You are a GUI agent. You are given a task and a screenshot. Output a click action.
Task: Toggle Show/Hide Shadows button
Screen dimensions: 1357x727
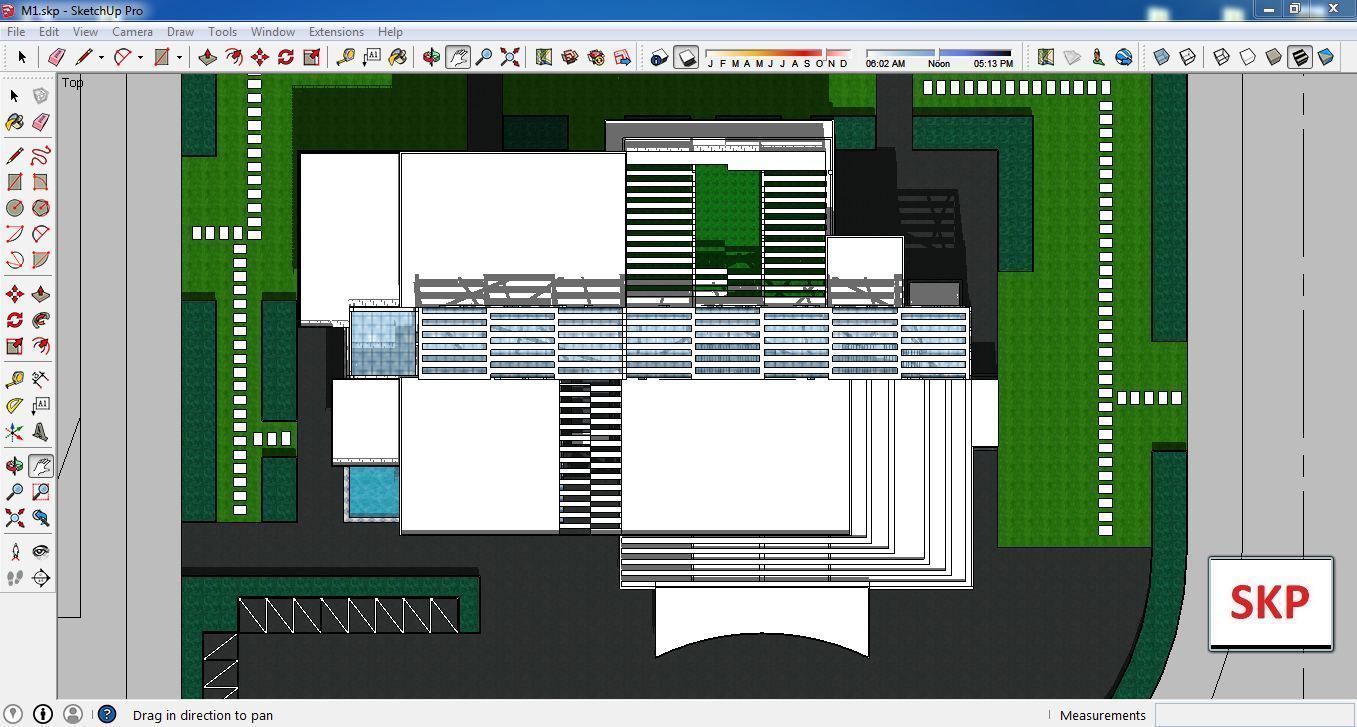(685, 57)
